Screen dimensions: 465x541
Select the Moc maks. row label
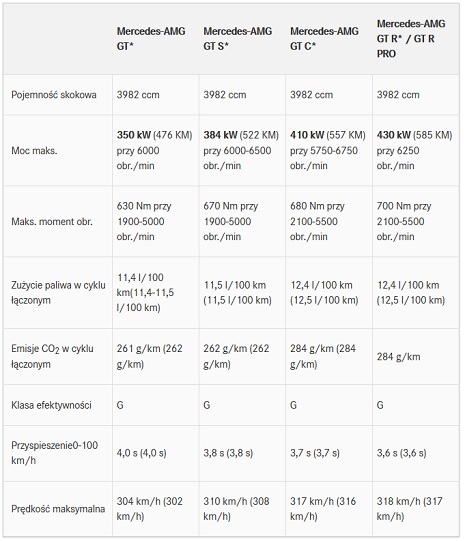point(34,150)
